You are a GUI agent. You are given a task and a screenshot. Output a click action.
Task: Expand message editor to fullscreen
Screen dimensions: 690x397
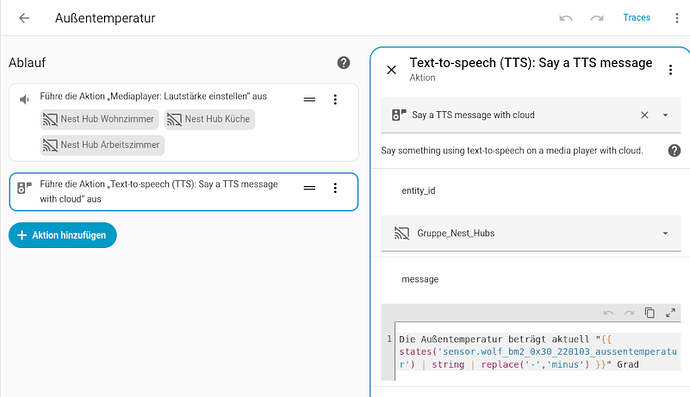pyautogui.click(x=670, y=313)
